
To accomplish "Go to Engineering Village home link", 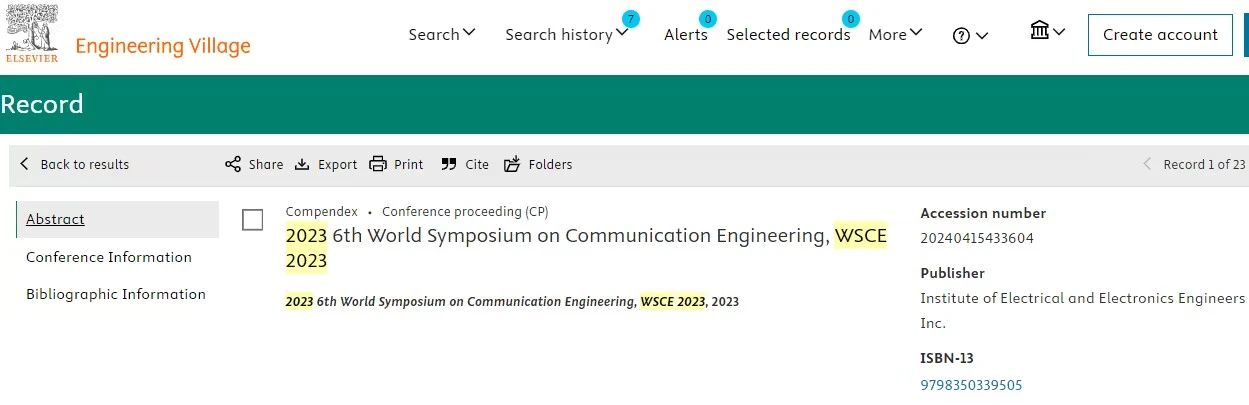I will pos(163,46).
